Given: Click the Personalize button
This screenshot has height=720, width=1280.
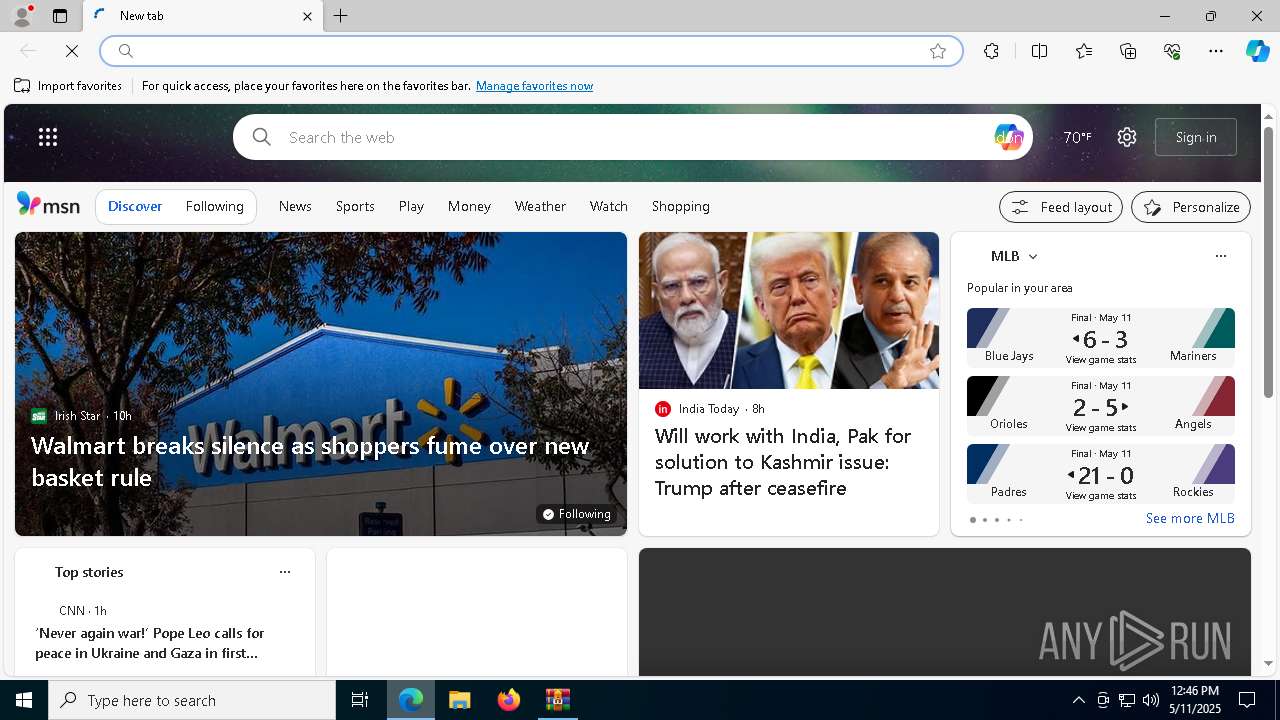Looking at the screenshot, I should 1191,207.
